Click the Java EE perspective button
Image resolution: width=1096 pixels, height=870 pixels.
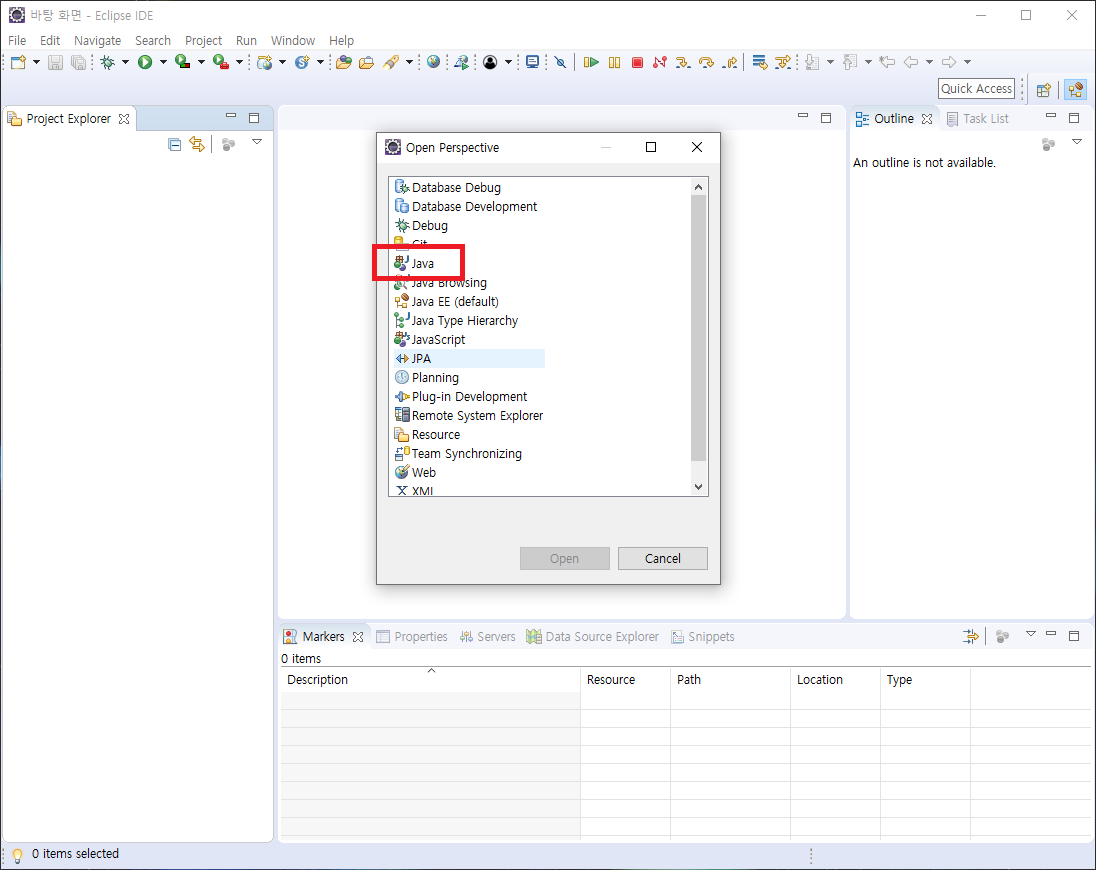(1075, 89)
